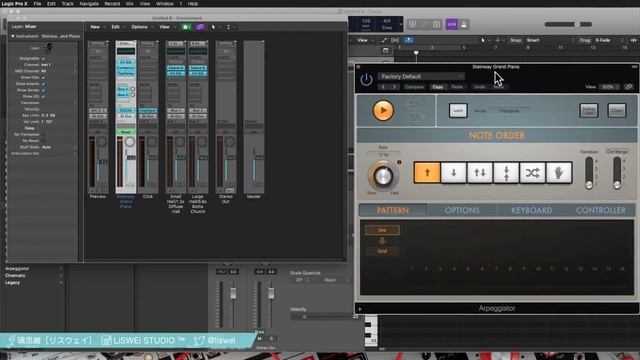Toggle the Show I/O checkbox
The height and width of the screenshot is (360, 640).
(x=43, y=96)
